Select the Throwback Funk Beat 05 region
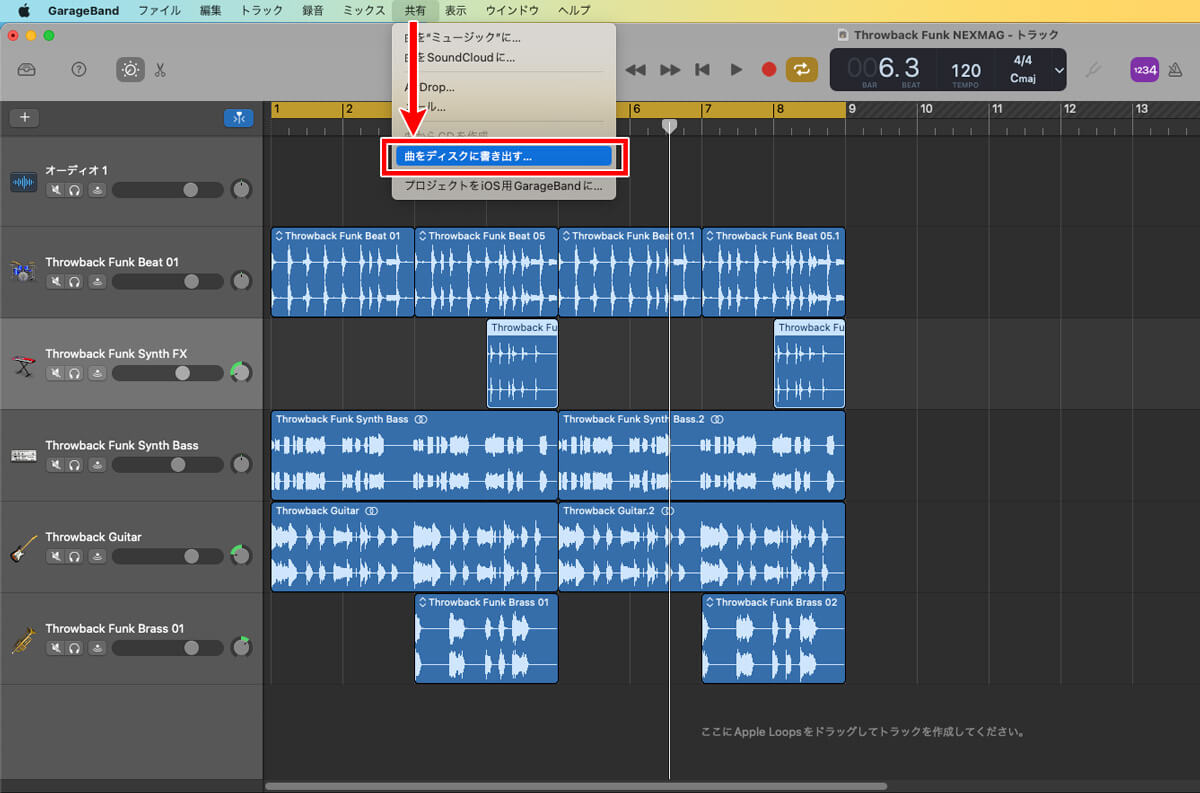 (x=486, y=272)
